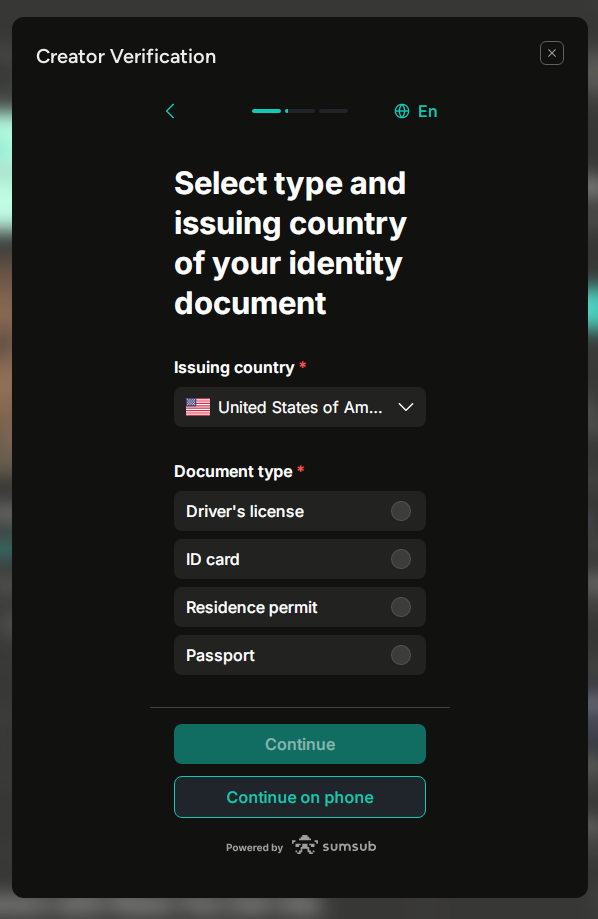Click the United States flag icon
Screen dimensions: 598x919
coord(198,407)
